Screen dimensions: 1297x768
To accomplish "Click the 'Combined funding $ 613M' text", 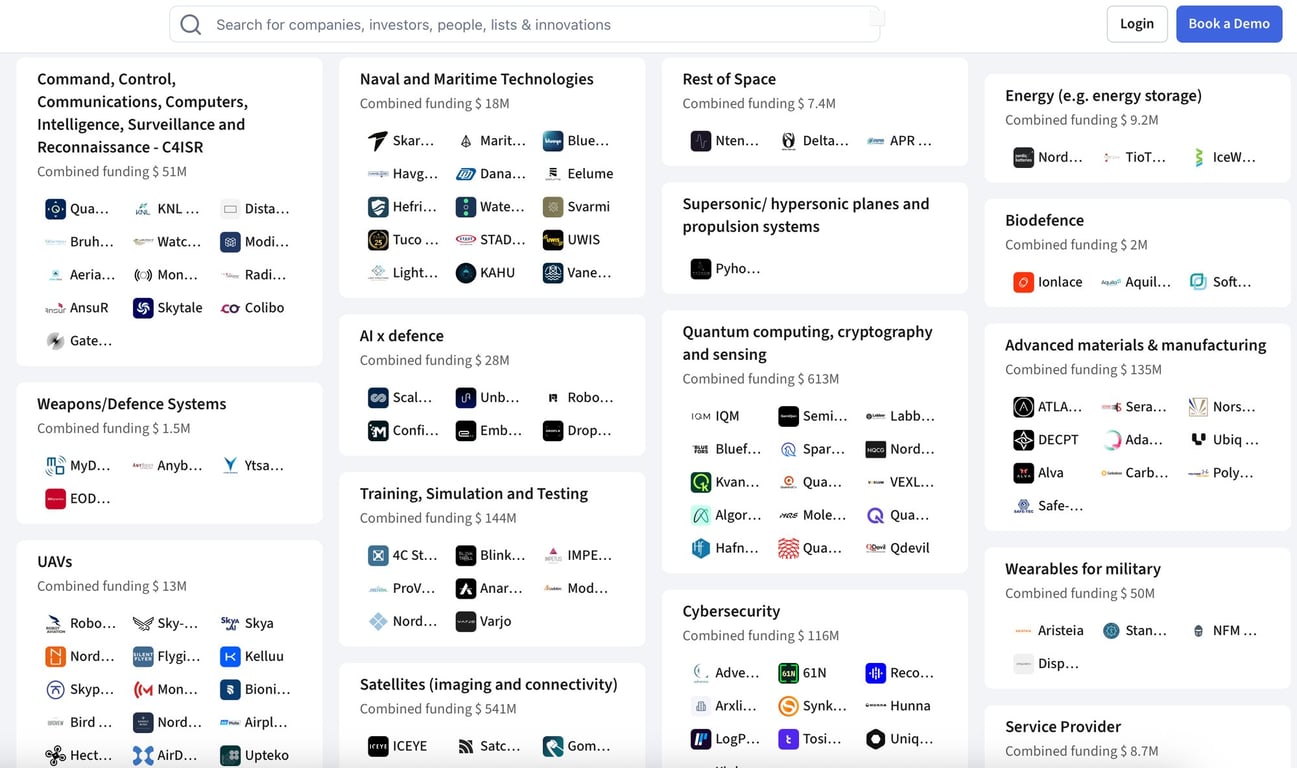I will point(761,379).
